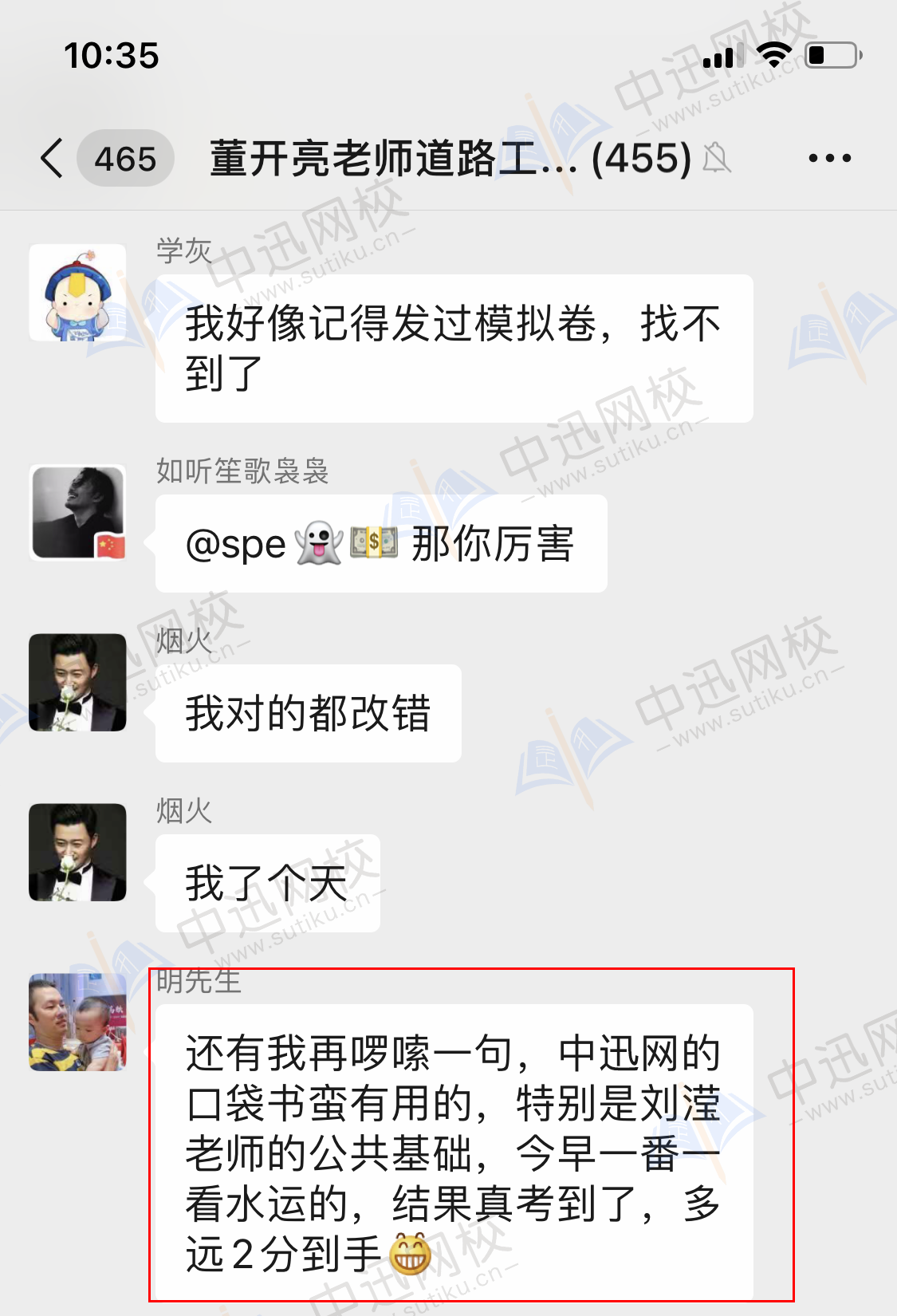View 学灰's cartoon avatar profile

[77, 293]
